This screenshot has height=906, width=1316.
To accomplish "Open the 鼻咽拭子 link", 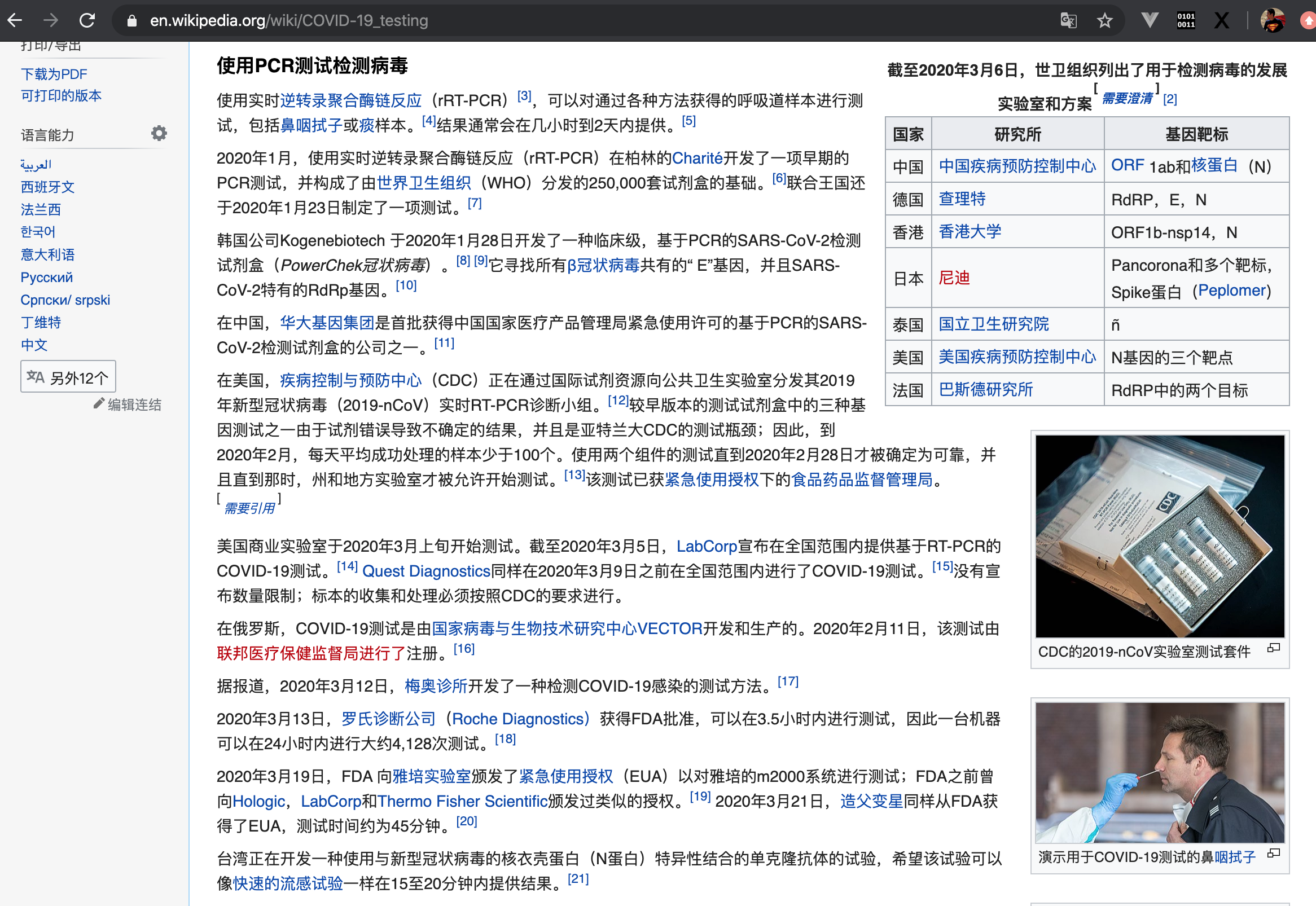I will click(x=311, y=125).
